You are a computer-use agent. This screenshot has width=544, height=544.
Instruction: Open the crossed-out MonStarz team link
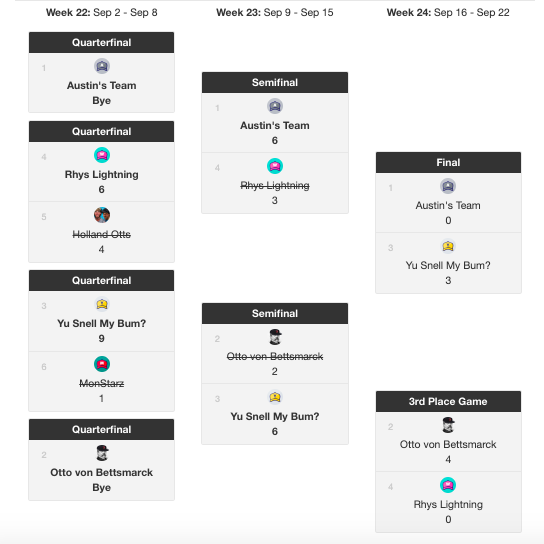pyautogui.click(x=102, y=383)
